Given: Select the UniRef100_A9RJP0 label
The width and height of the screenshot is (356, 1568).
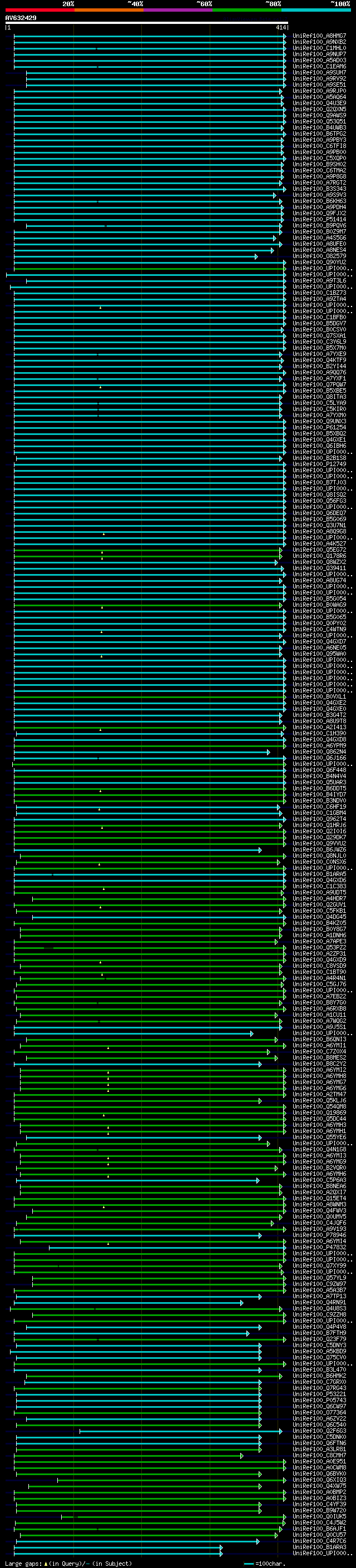Looking at the screenshot, I should (x=319, y=91).
